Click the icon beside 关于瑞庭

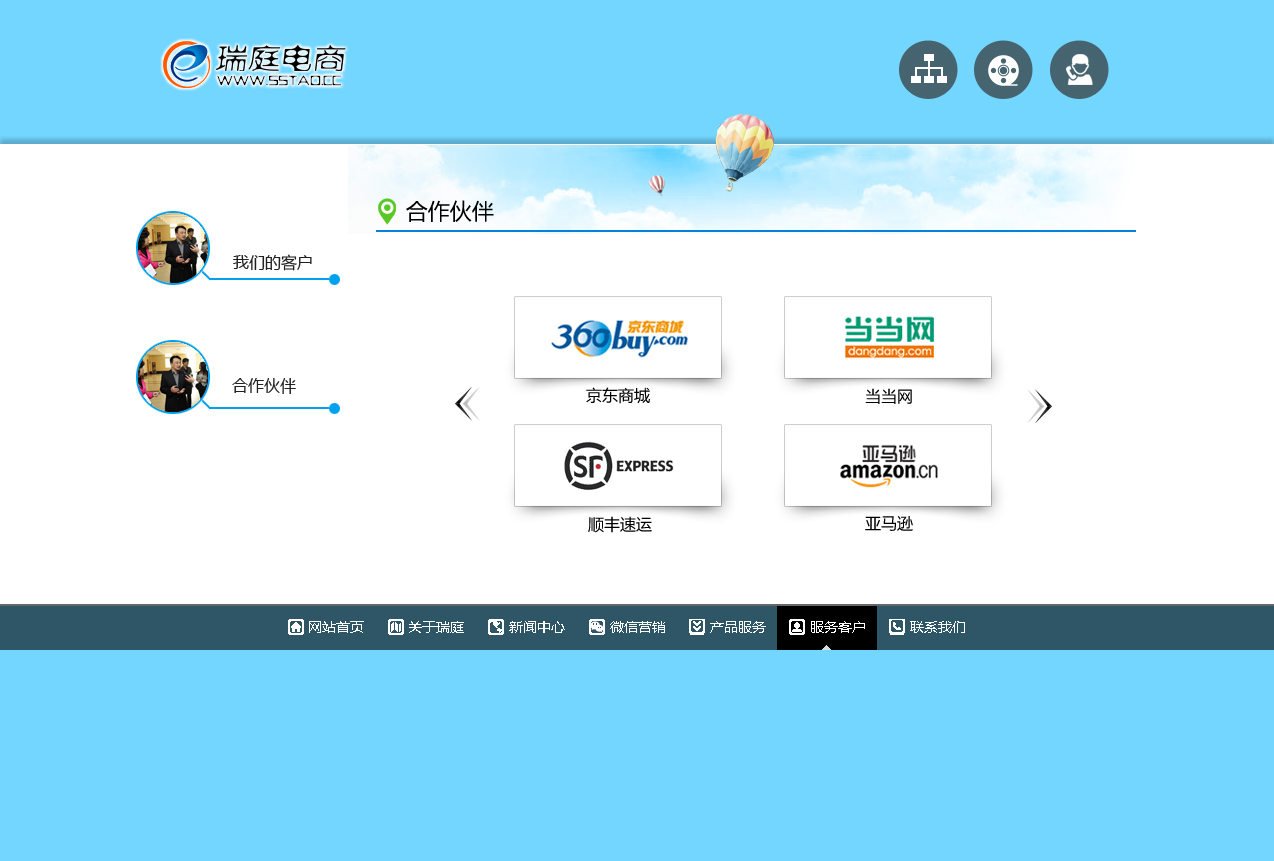pos(396,627)
